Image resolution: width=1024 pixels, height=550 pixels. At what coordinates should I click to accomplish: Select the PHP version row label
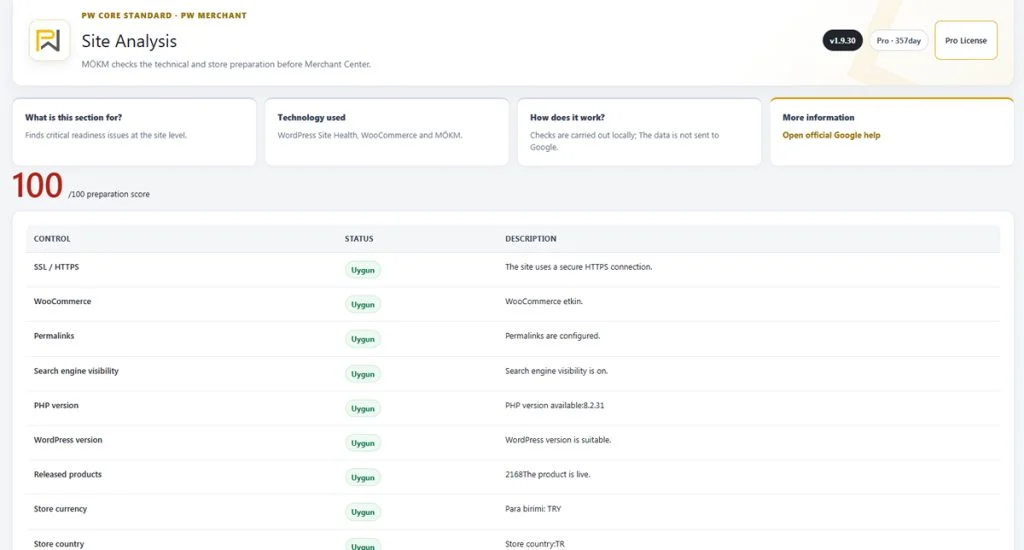(56, 406)
